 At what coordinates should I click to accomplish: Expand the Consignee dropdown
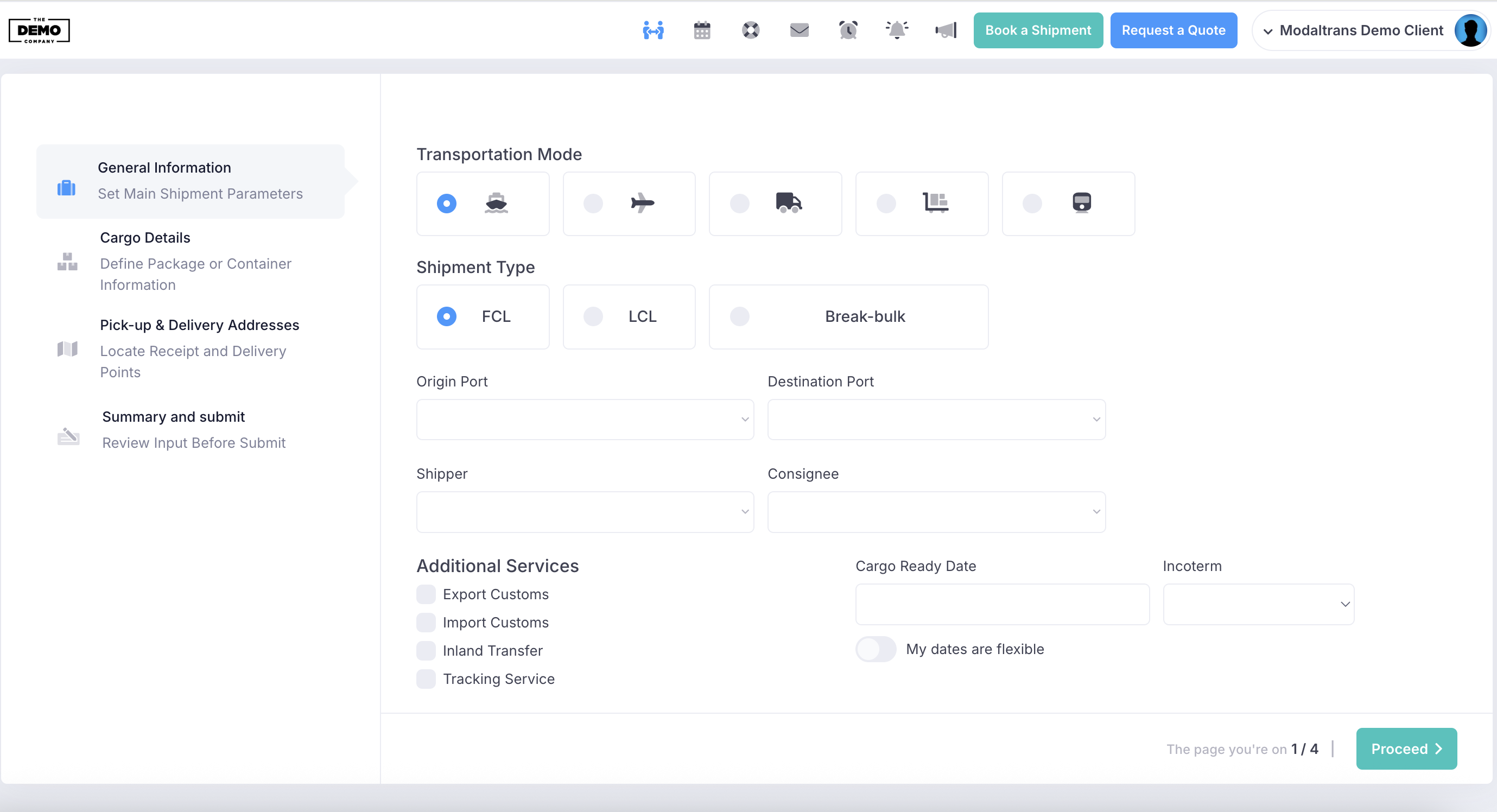pyautogui.click(x=936, y=511)
